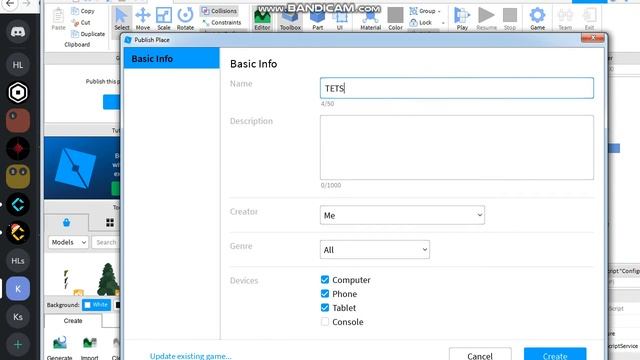
Task: Open Discord home icon
Action: [18, 32]
